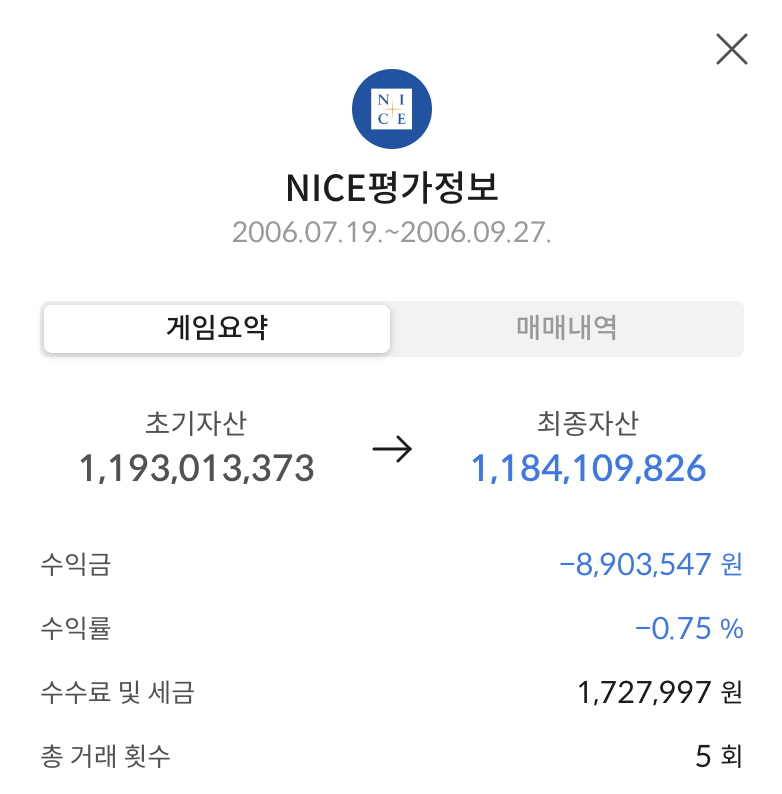Image resolution: width=782 pixels, height=794 pixels.
Task: Select fees value 1,727,997 원
Action: [x=660, y=692]
